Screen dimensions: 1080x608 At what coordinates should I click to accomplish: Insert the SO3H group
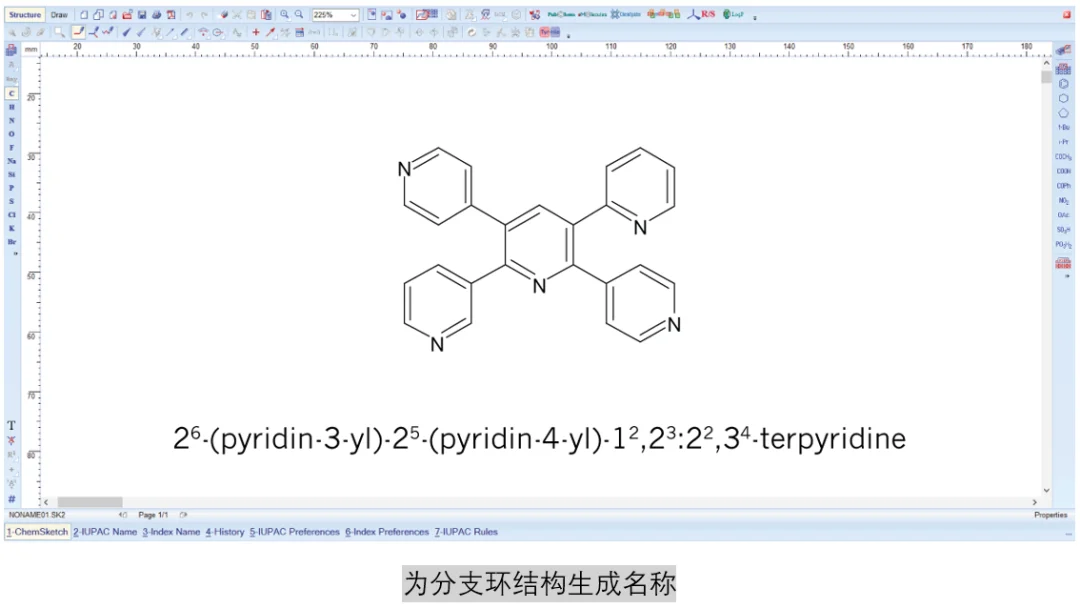1063,230
